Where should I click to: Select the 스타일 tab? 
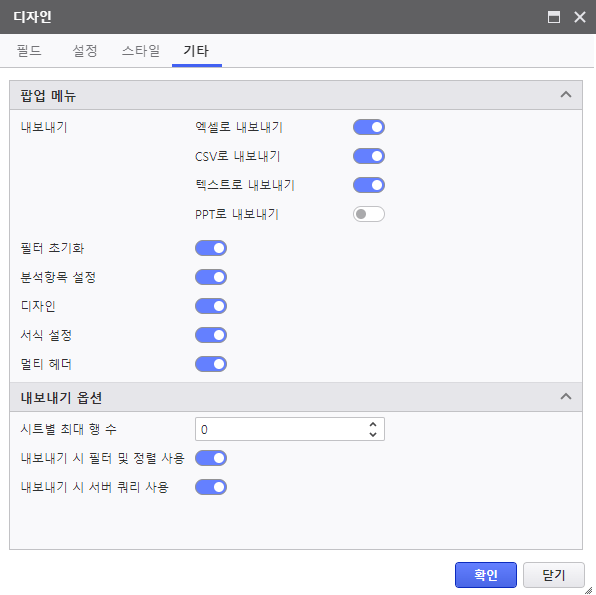(x=141, y=51)
